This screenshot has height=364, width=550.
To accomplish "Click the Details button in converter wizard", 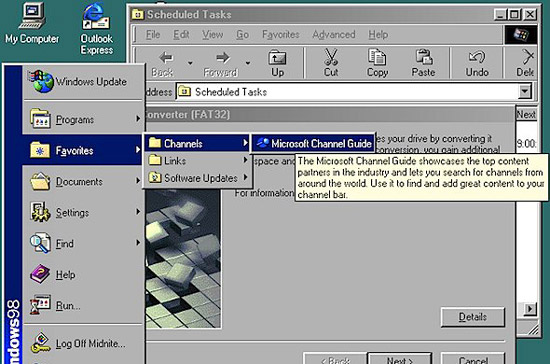I will coord(472,317).
